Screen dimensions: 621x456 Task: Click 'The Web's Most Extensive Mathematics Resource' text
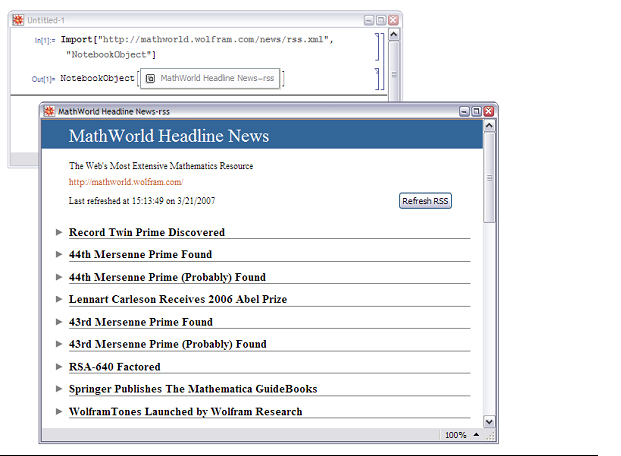(x=161, y=166)
